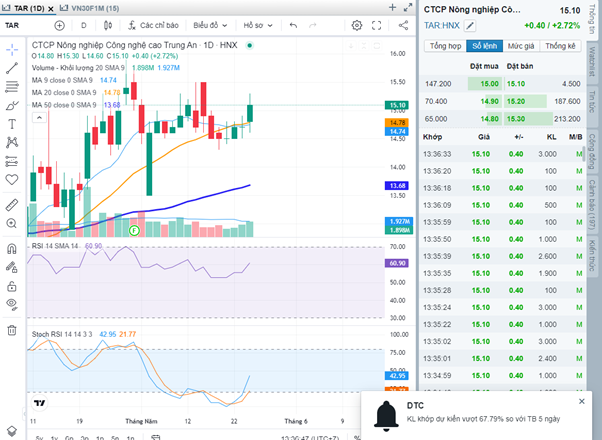
Task: Toggle fullscreen chart mode icon
Action: [377, 25]
